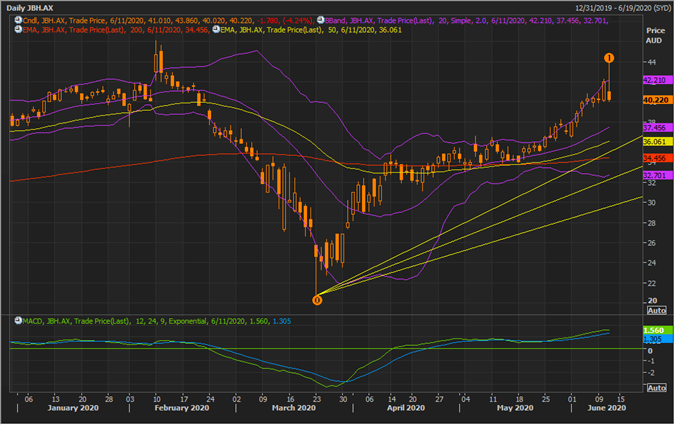Click the EMA 50 legend icon
Screen dimensions: 675x425
click(x=216, y=30)
